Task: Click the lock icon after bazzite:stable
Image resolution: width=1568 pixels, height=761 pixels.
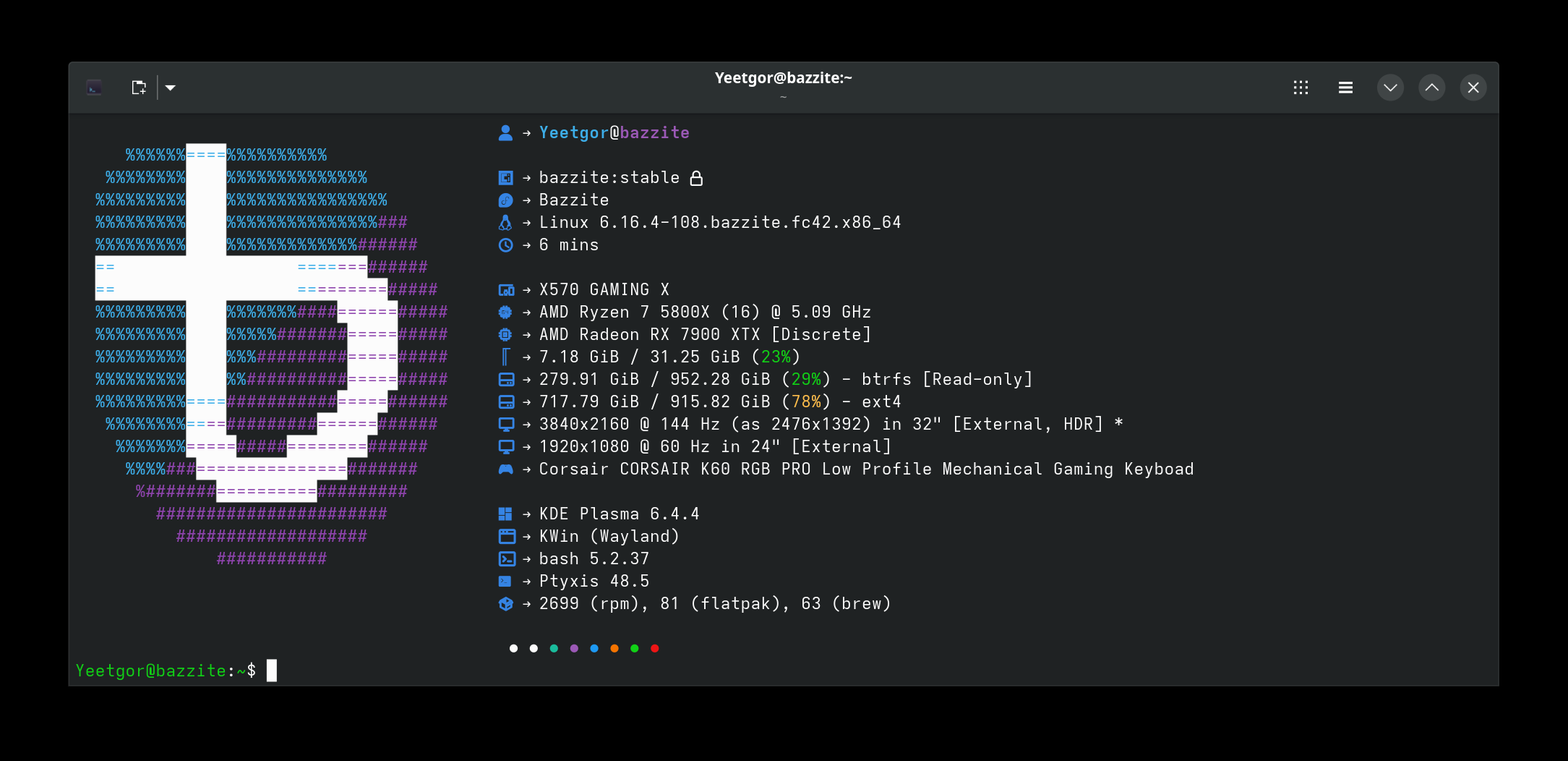Action: click(x=696, y=178)
